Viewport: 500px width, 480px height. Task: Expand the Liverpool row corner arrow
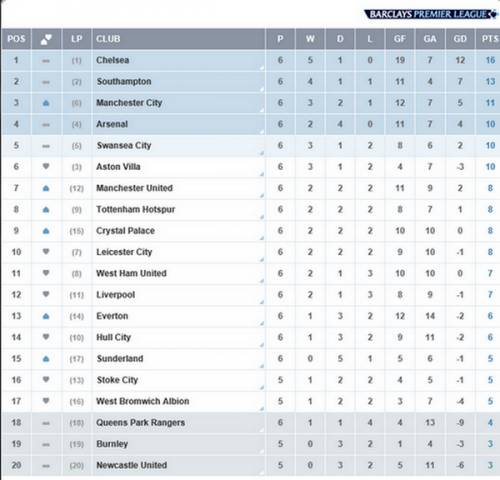click(262, 303)
